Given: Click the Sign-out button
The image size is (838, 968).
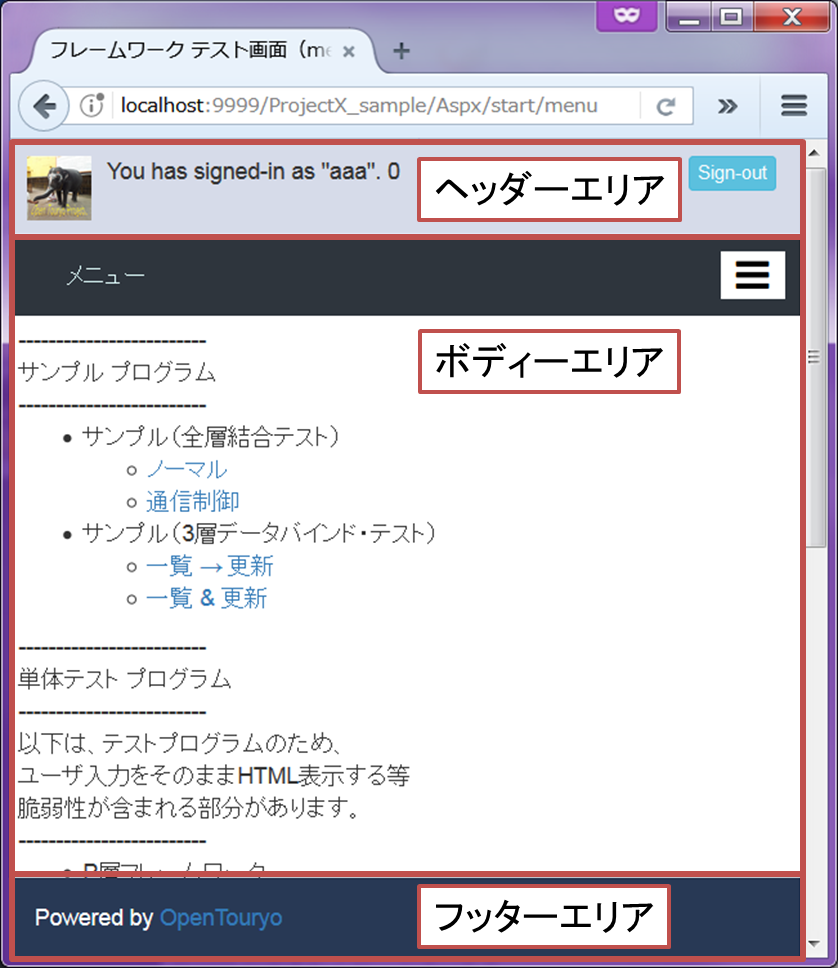Looking at the screenshot, I should point(732,173).
